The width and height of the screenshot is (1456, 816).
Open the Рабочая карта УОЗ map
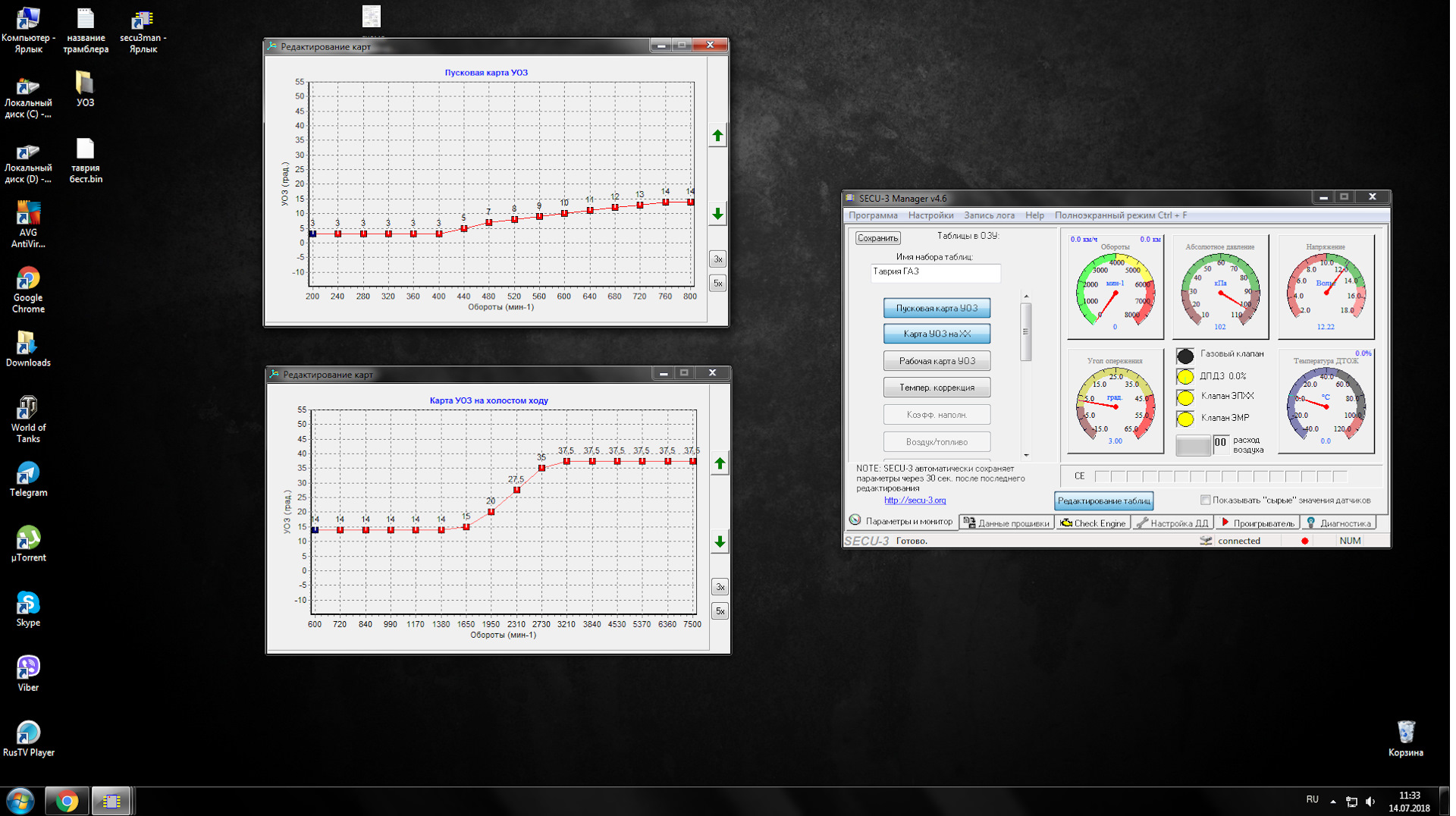coord(937,361)
